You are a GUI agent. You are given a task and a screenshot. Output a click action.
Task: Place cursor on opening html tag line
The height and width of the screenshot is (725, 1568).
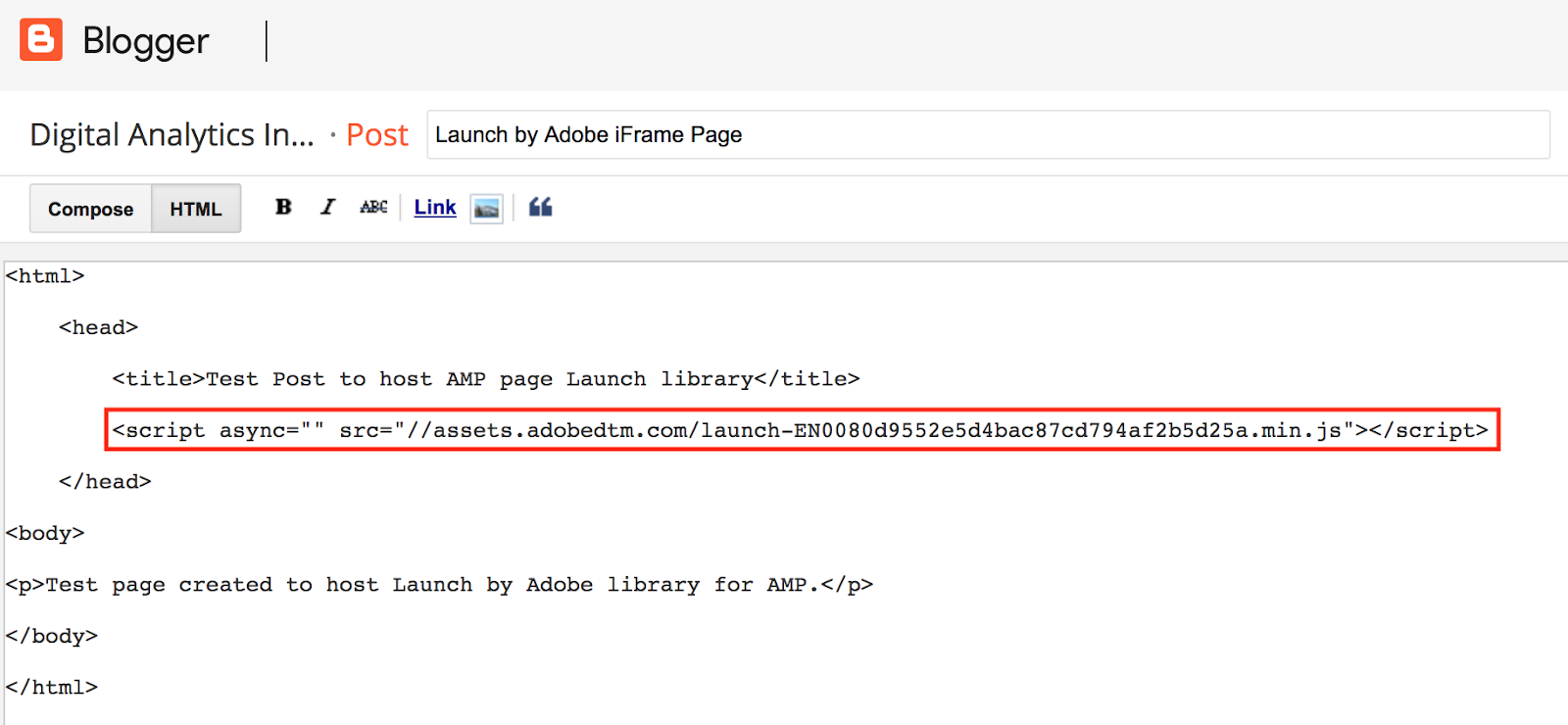point(45,276)
